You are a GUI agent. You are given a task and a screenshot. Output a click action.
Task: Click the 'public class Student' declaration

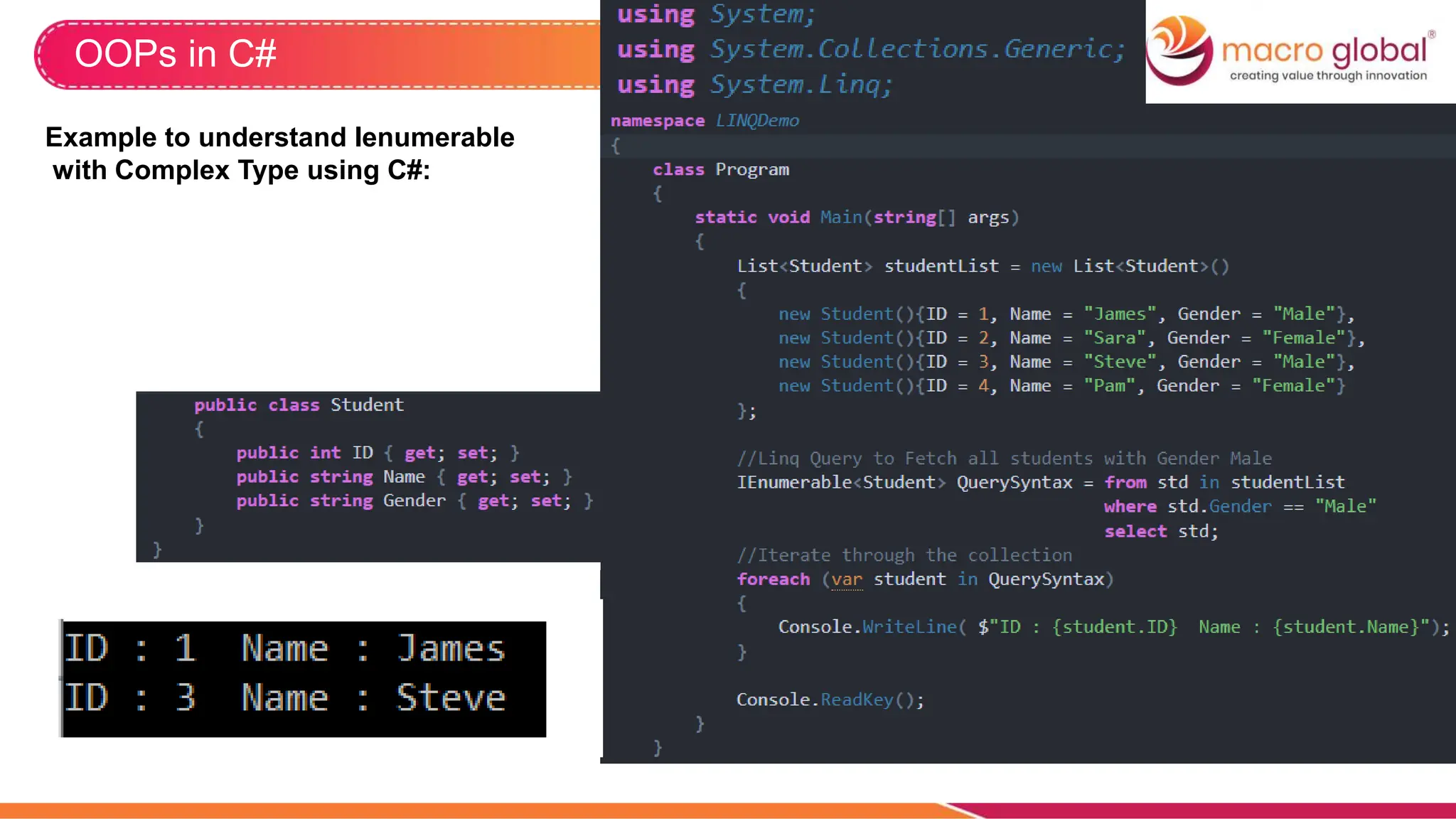tap(299, 405)
